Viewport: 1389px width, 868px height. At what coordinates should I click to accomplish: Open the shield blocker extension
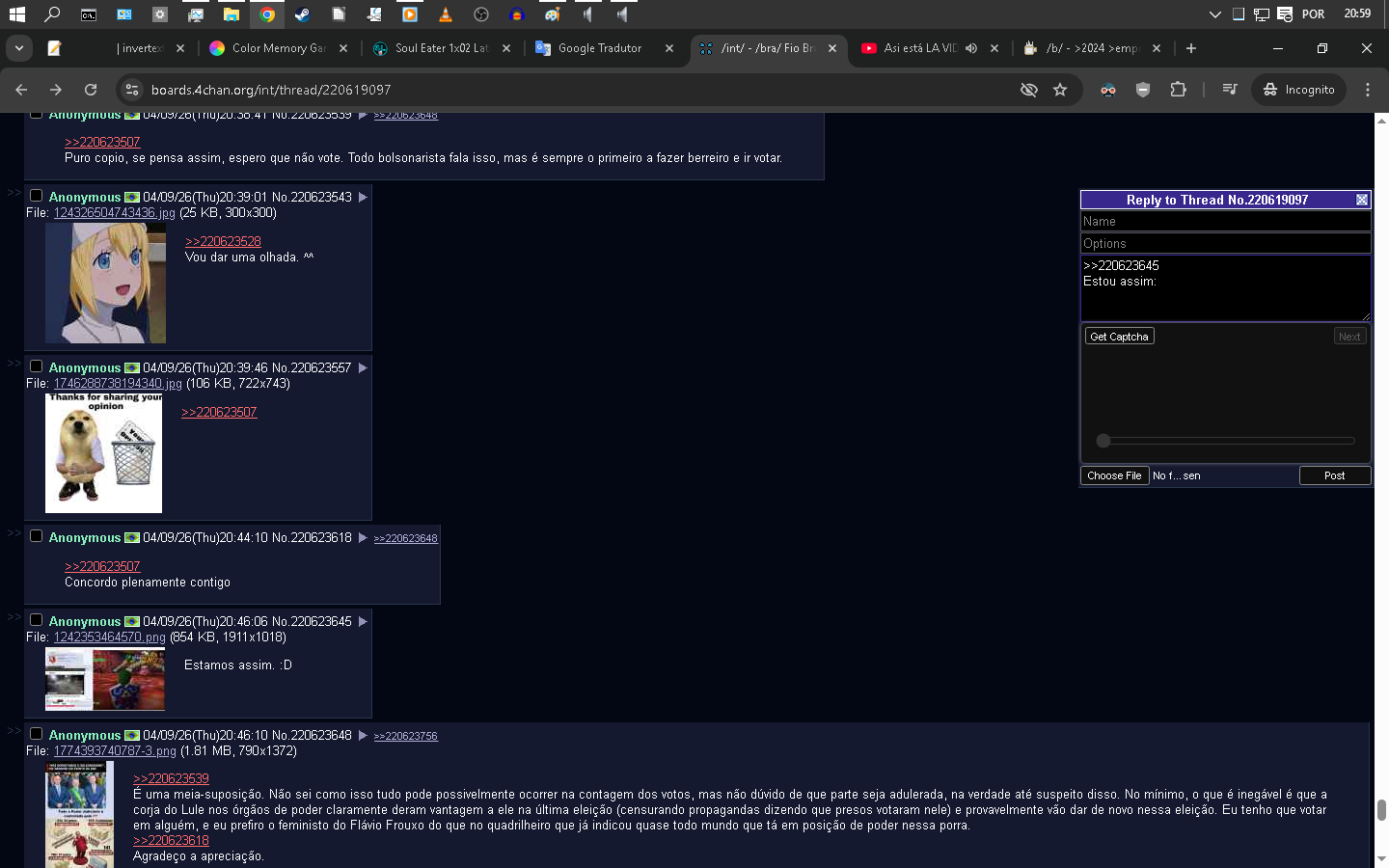[x=1143, y=90]
